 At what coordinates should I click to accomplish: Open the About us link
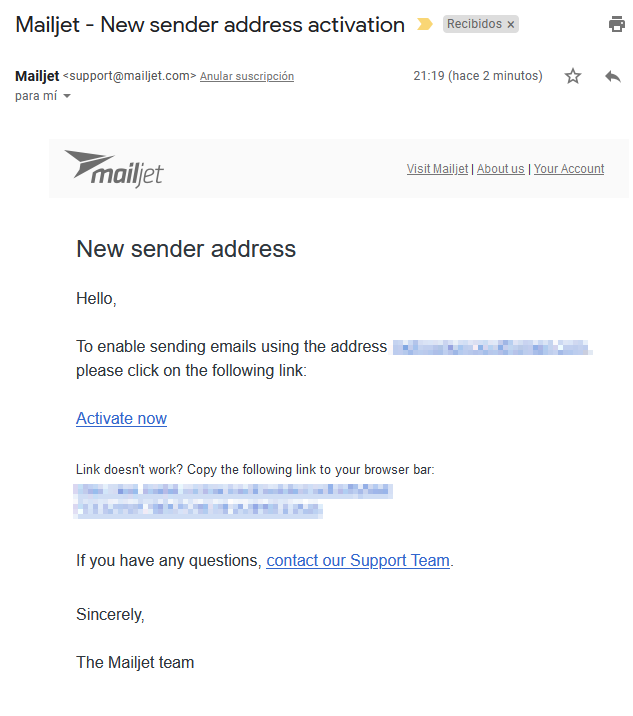(501, 169)
